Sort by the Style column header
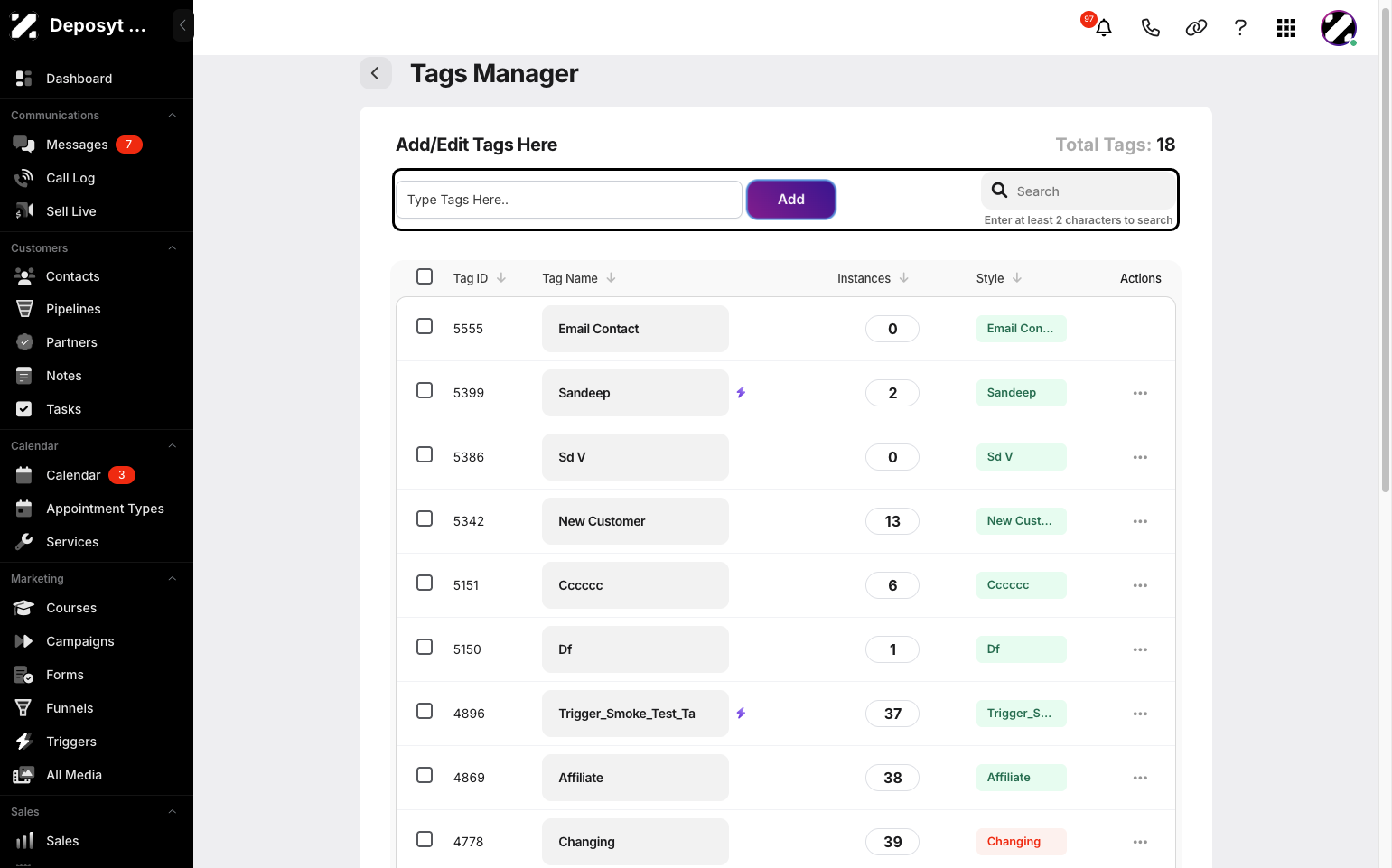 pos(999,278)
